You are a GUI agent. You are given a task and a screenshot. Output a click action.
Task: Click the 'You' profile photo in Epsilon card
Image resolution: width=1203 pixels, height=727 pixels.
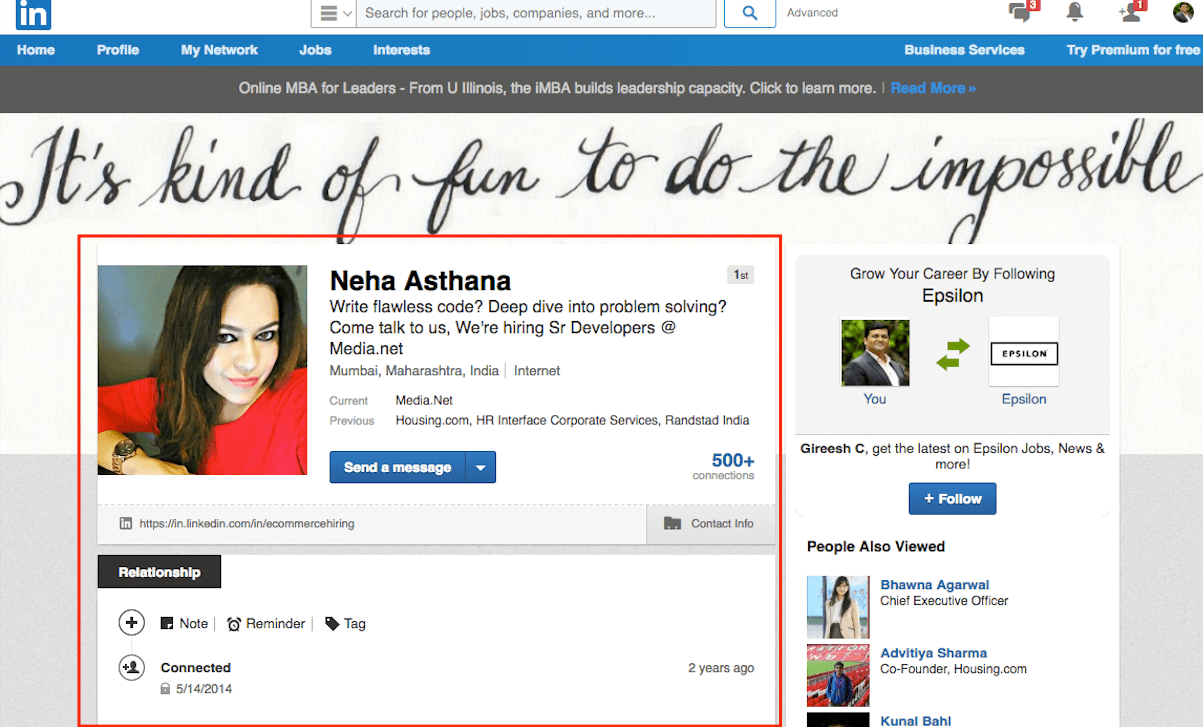875,353
